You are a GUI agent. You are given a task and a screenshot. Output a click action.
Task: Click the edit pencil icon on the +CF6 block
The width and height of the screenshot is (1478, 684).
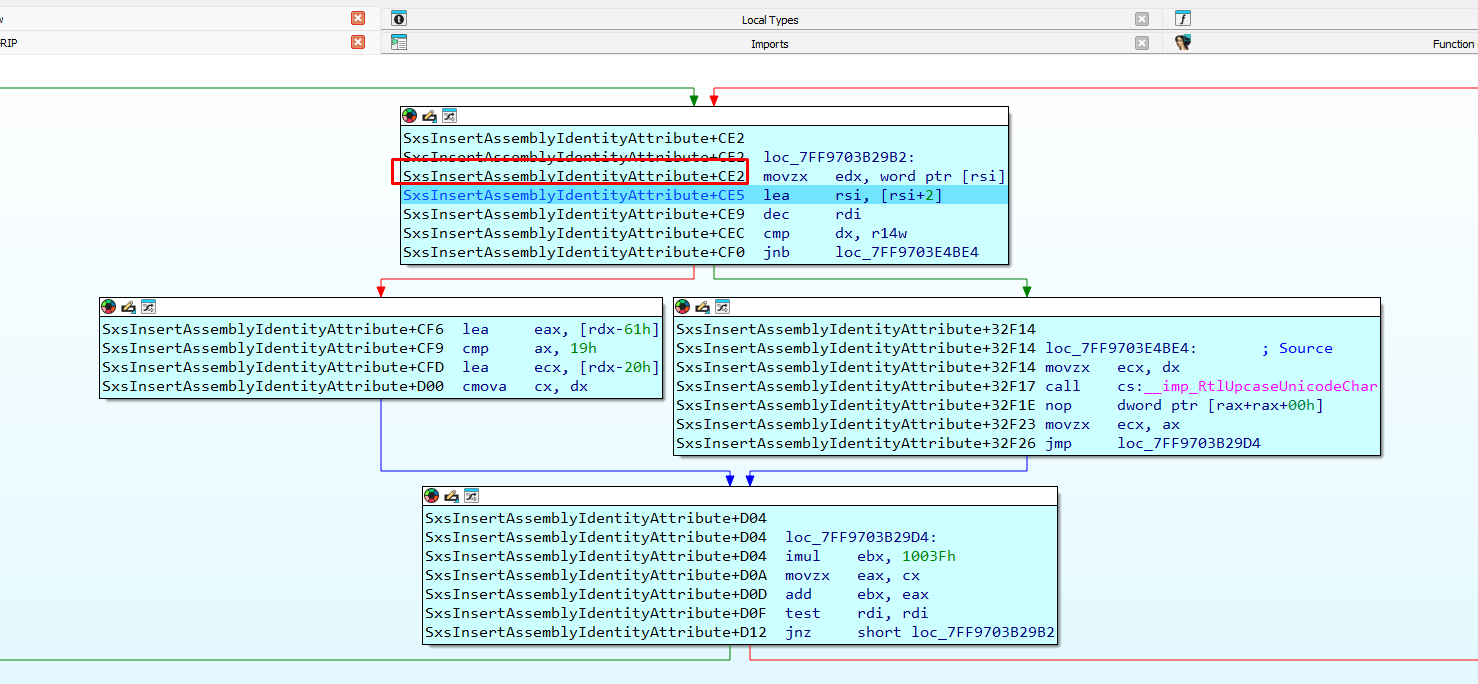click(x=127, y=306)
